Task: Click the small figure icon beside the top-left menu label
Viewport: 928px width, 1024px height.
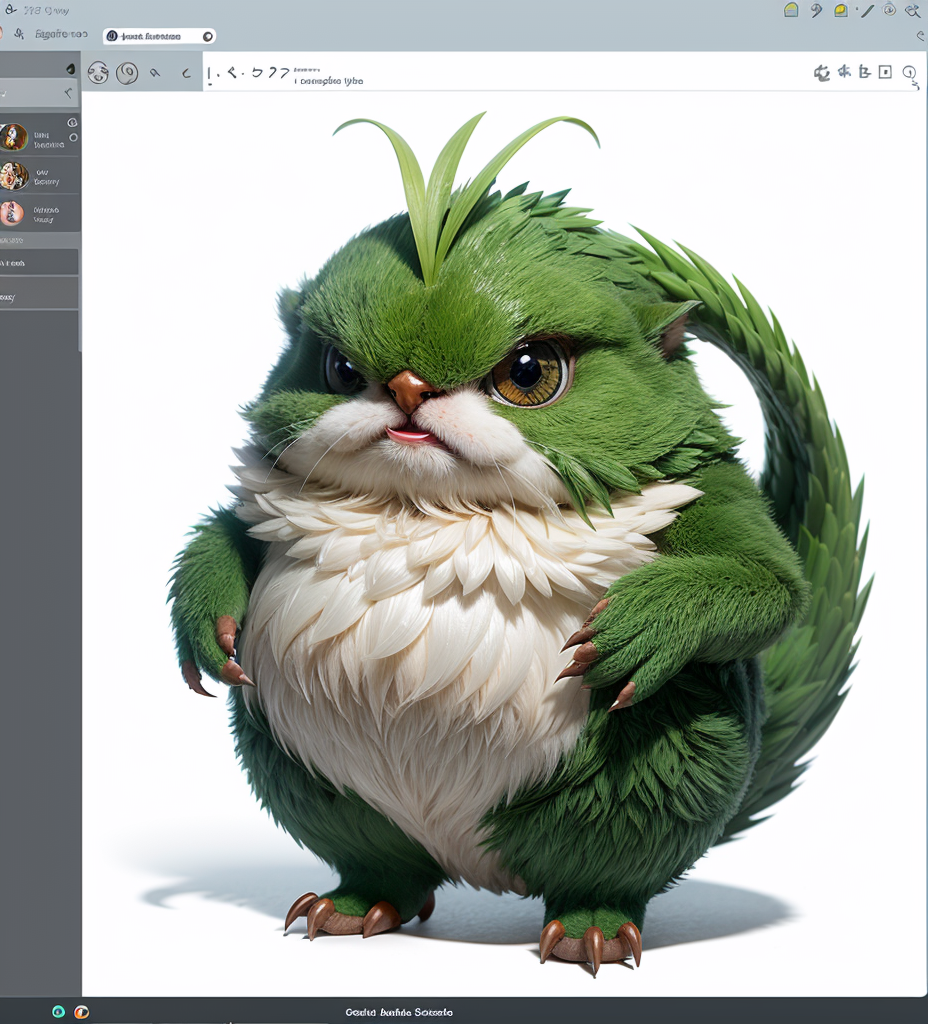Action: [x=19, y=34]
